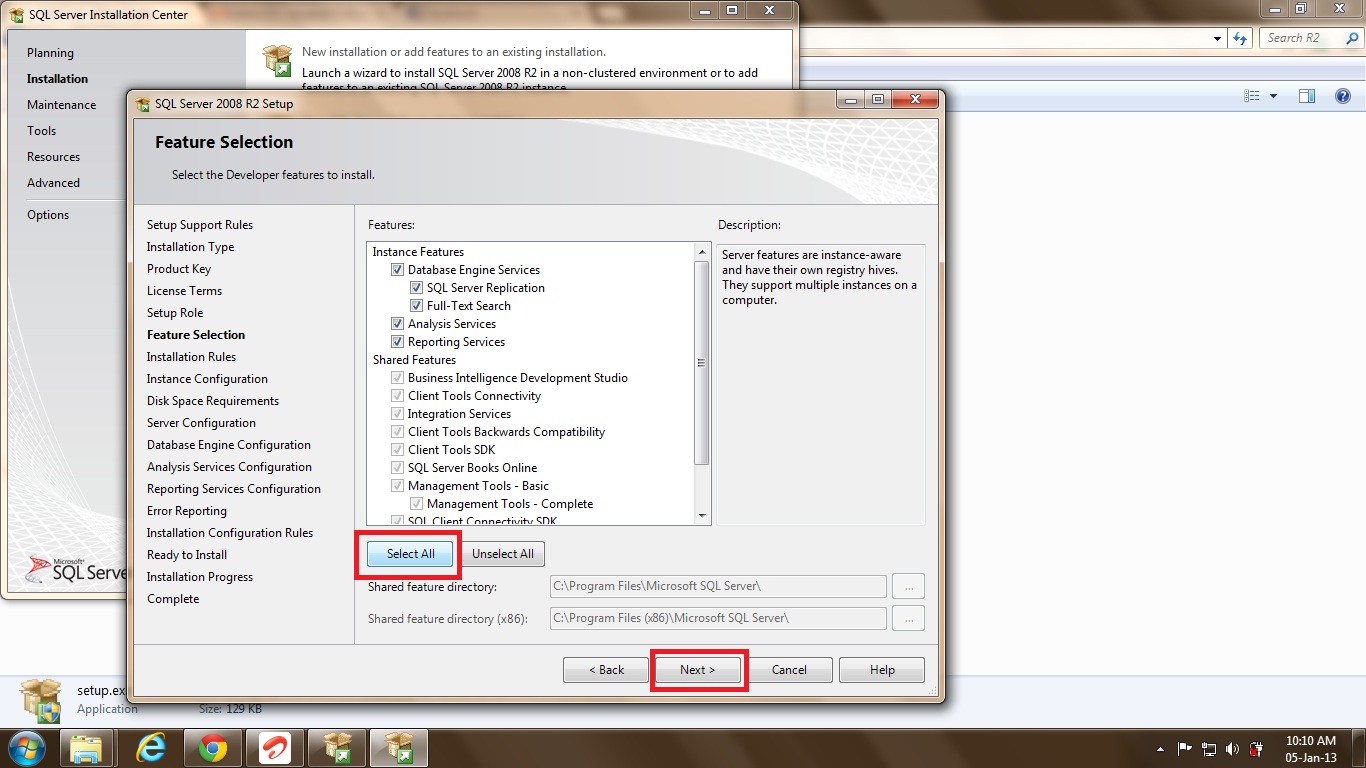The height and width of the screenshot is (768, 1366).
Task: Launch Internet Explorer from the taskbar
Action: click(x=151, y=747)
